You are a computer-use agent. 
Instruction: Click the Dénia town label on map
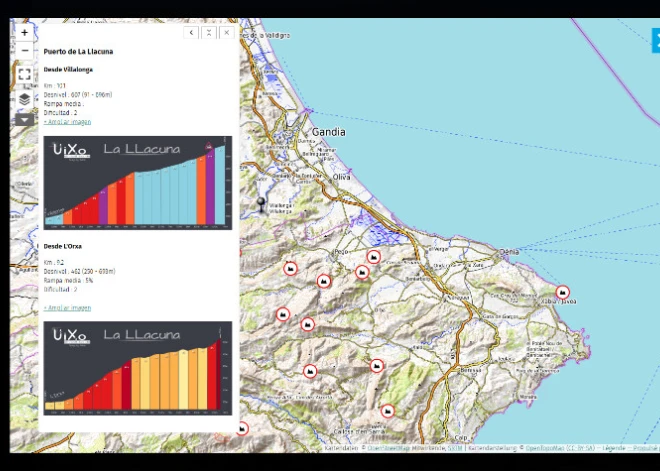509,252
